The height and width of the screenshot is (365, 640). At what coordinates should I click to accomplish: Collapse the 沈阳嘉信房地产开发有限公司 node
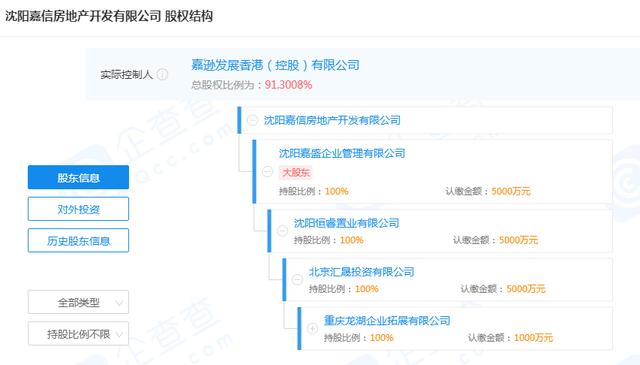coord(253,120)
